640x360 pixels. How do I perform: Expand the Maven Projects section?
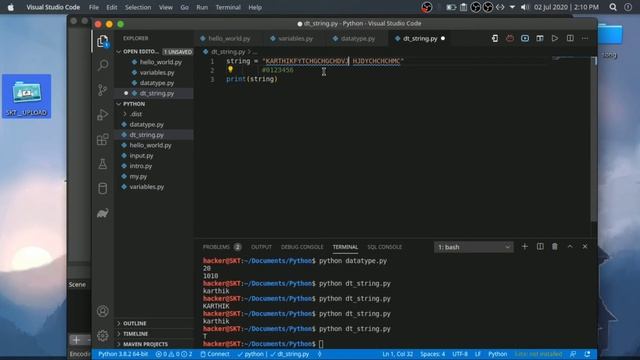(145, 344)
